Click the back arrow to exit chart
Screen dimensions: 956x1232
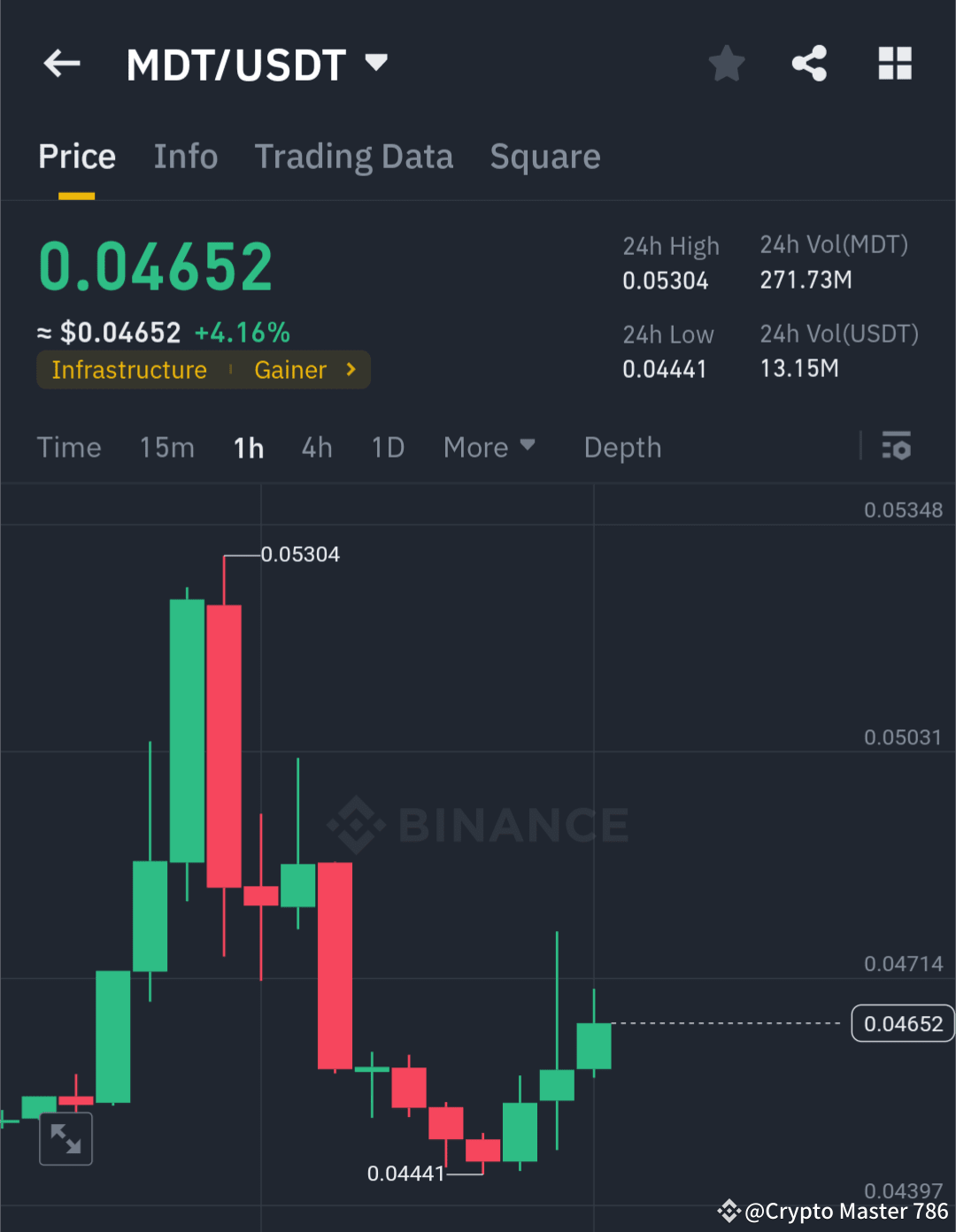click(x=60, y=63)
